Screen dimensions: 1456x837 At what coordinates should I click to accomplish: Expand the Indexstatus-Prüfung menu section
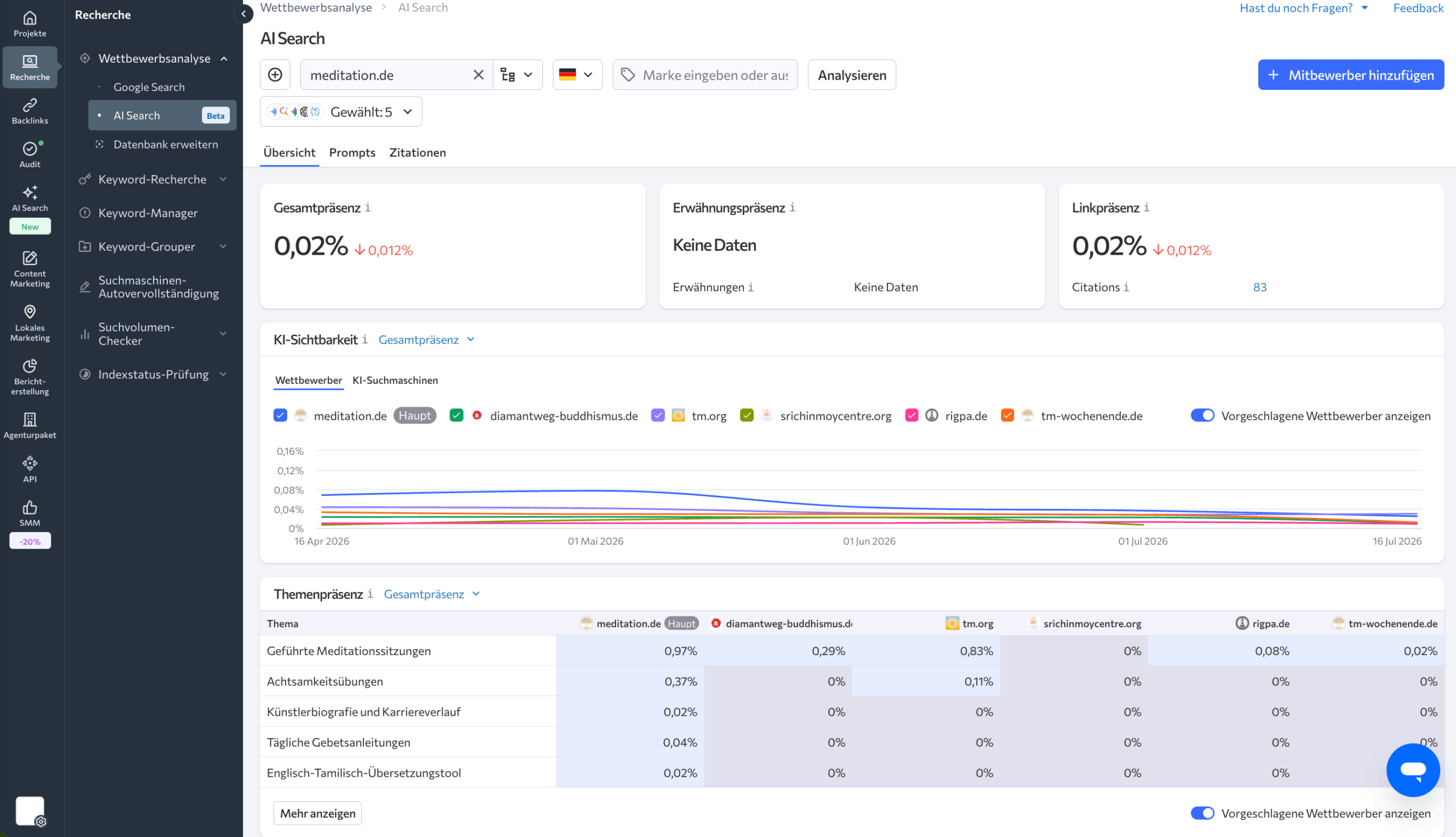223,374
